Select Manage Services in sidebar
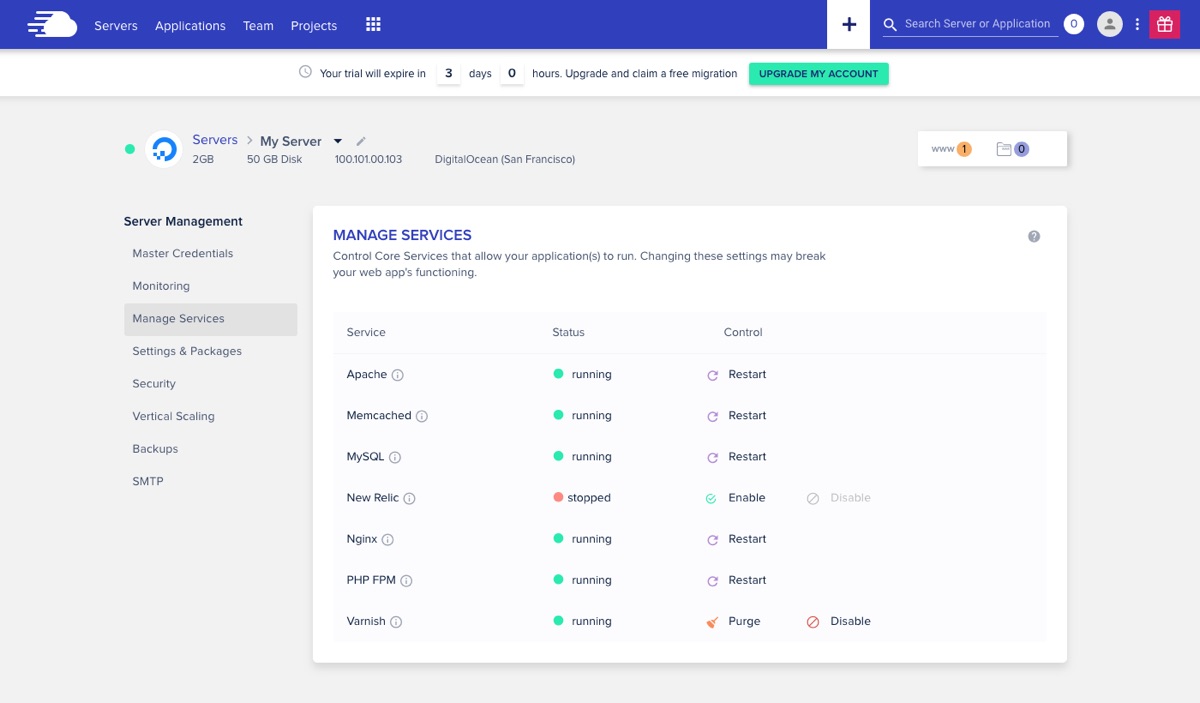This screenshot has height=703, width=1200. coord(210,319)
